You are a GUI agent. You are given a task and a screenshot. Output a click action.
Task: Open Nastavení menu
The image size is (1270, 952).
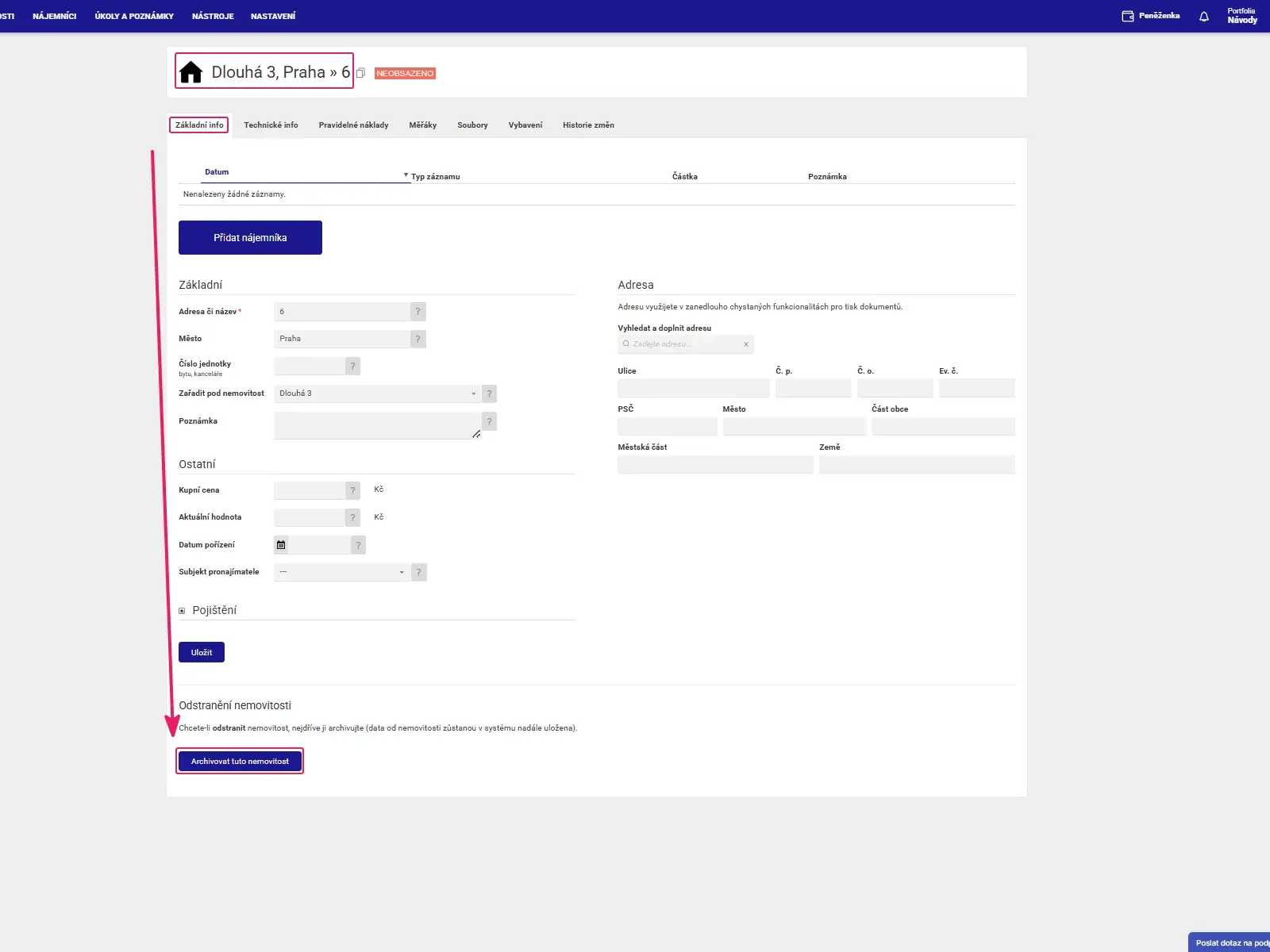[x=273, y=16]
